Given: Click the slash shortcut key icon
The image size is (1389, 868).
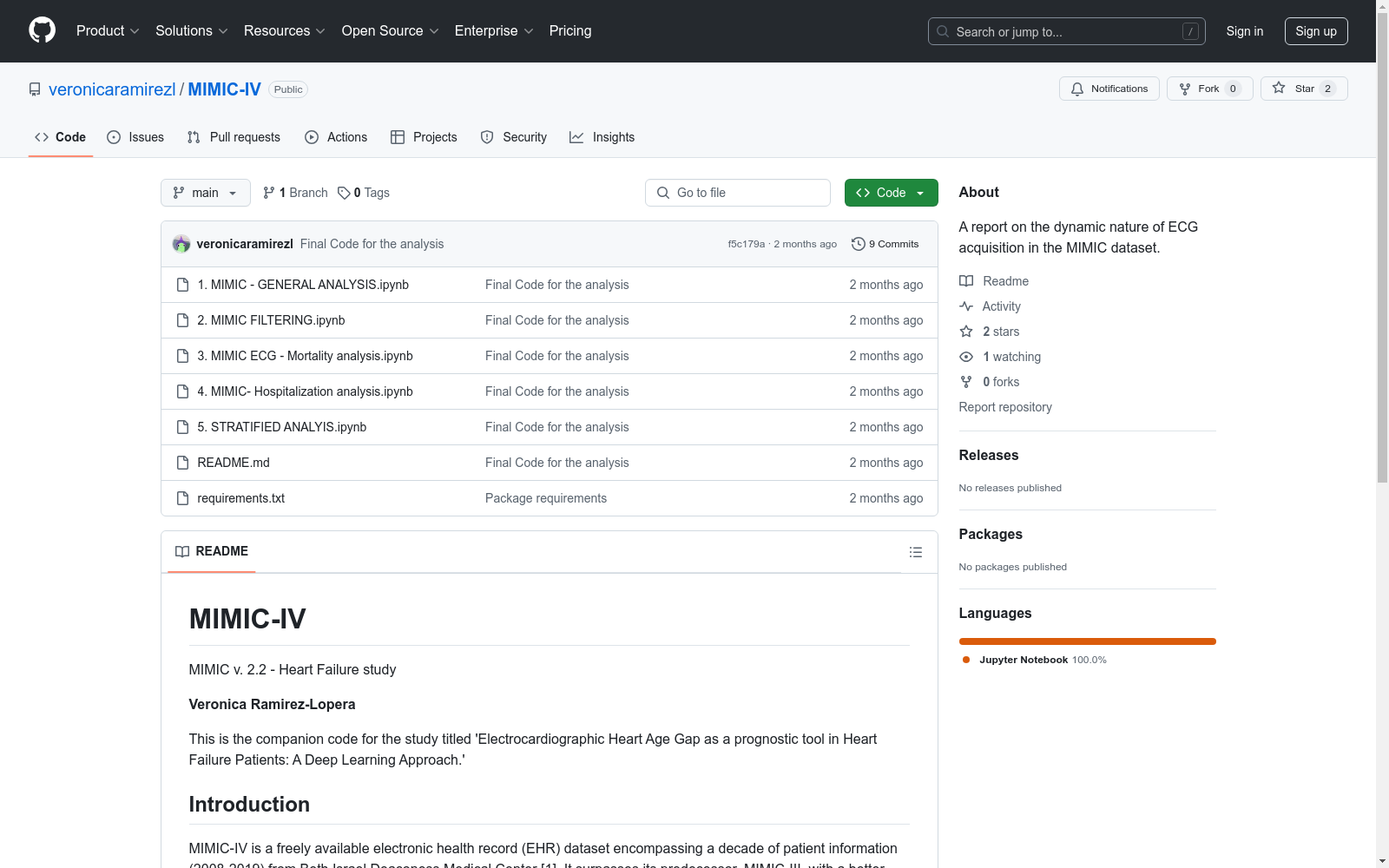Looking at the screenshot, I should click(x=1190, y=31).
